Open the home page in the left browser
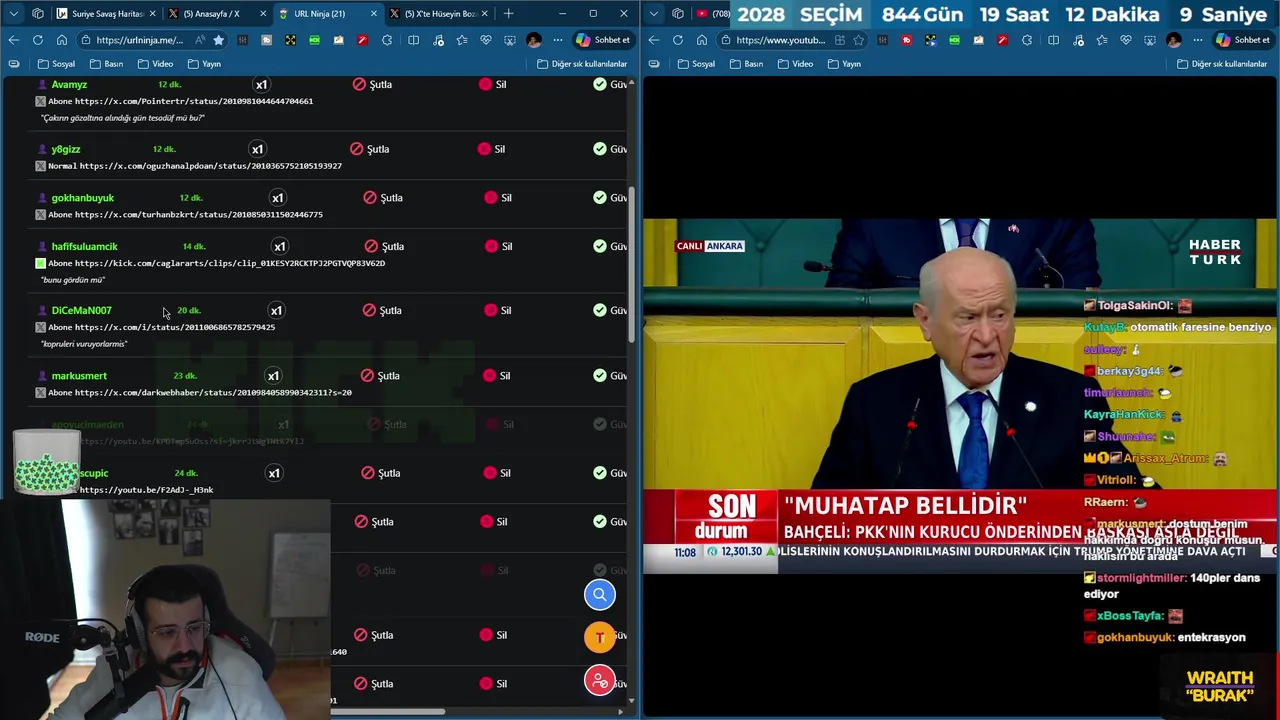 pyautogui.click(x=61, y=40)
